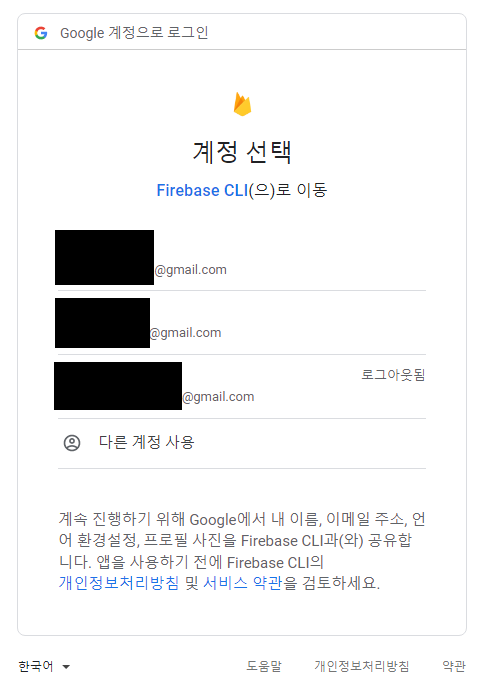The width and height of the screenshot is (484, 696).
Task: Open 도움말 in the footer
Action: coord(264,666)
